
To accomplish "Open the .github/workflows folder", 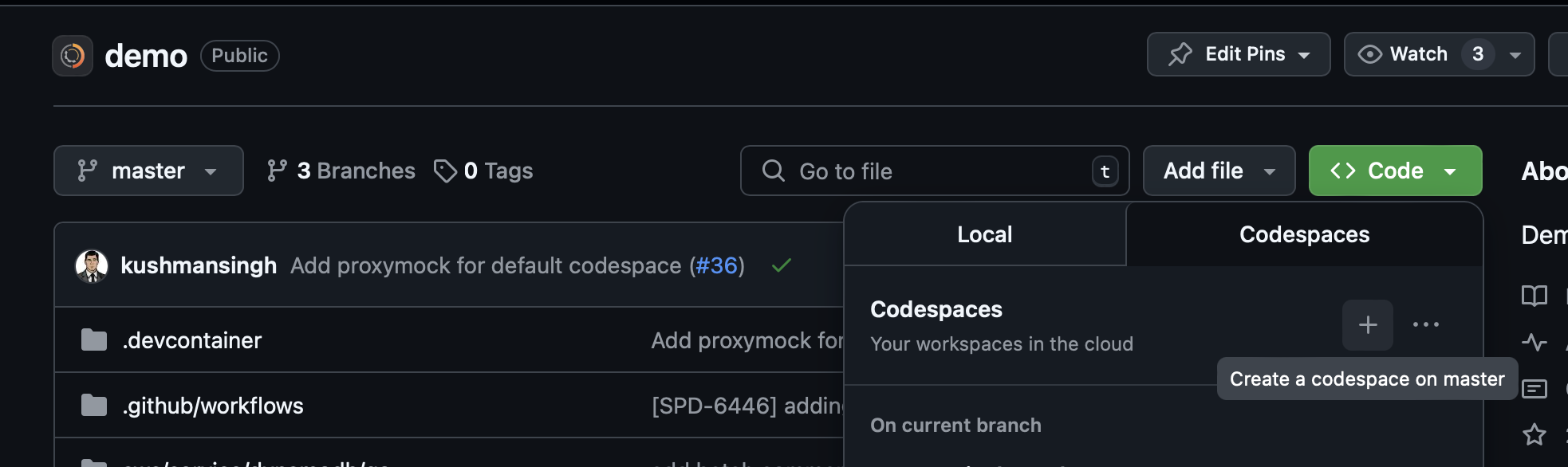I will point(213,406).
